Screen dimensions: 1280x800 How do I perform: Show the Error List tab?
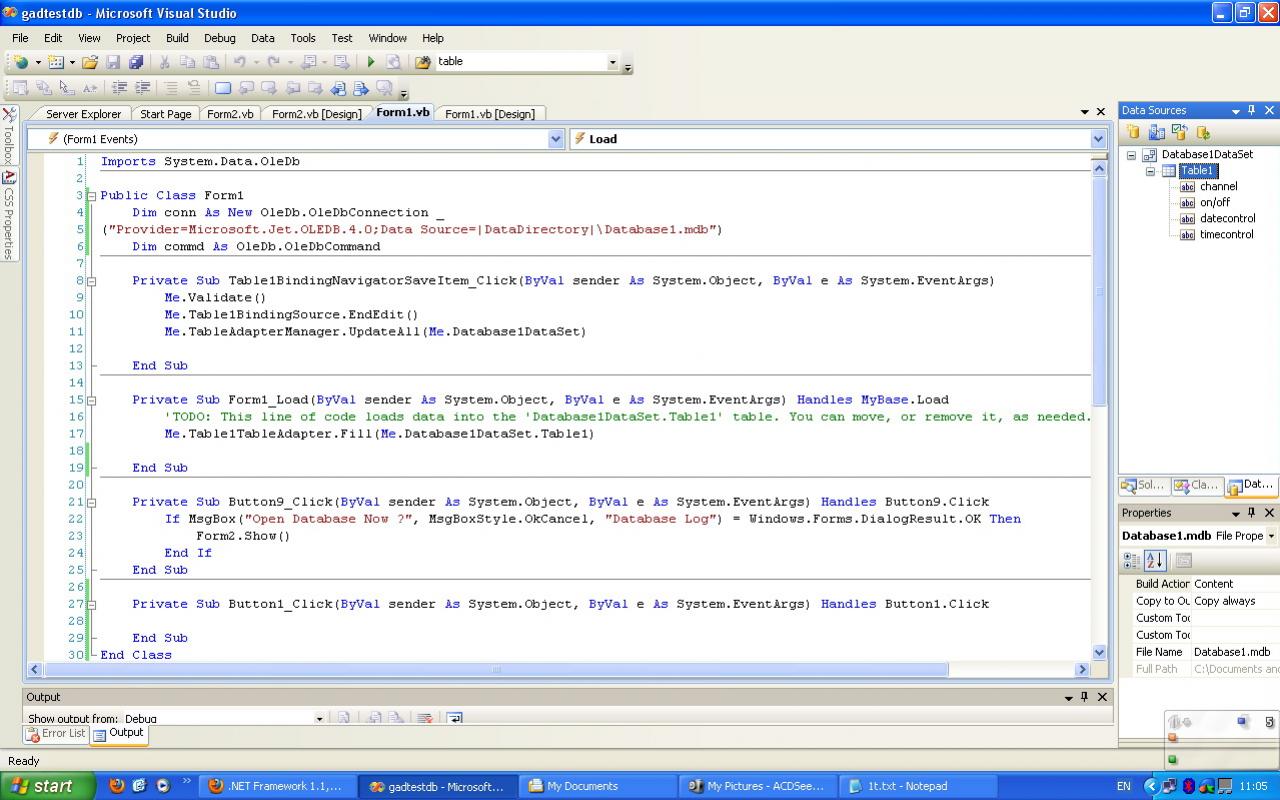[56, 733]
